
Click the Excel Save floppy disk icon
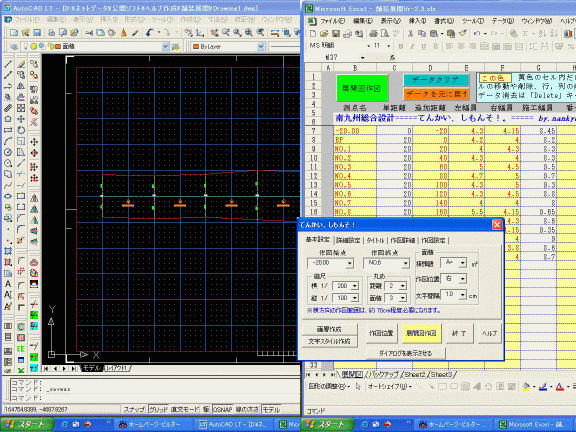tap(336, 33)
